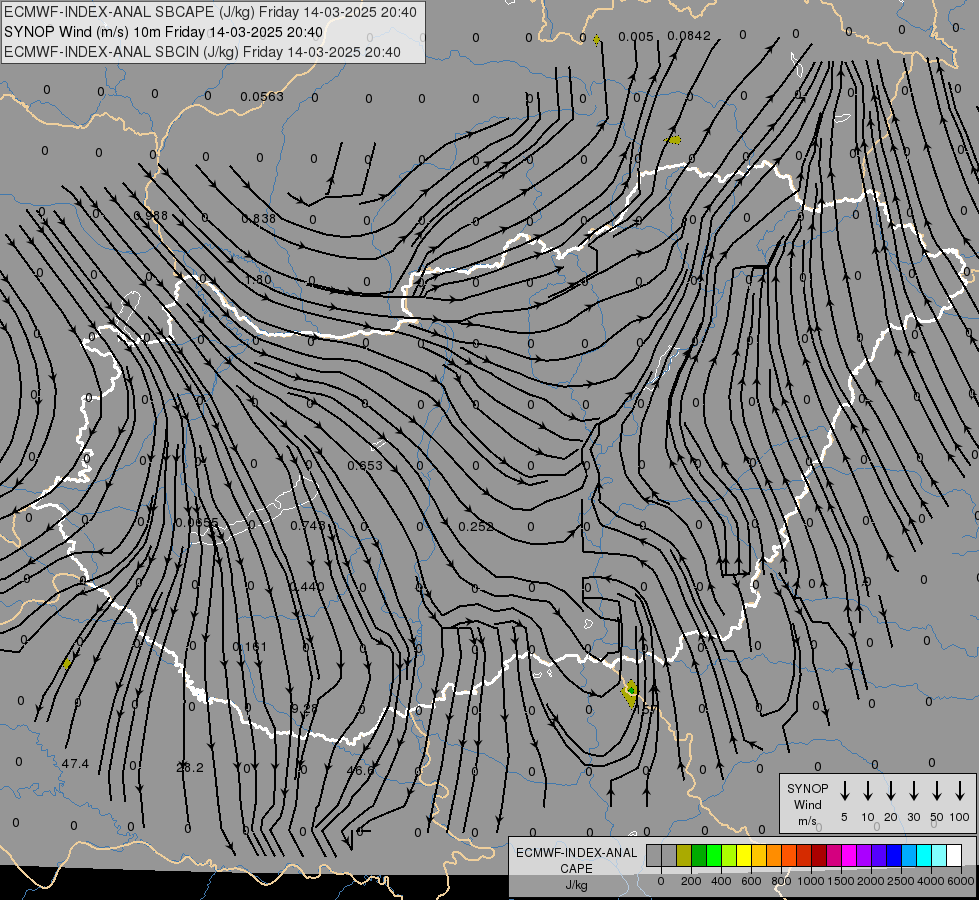
Task: Select the brick red swatch right of the 800 tick
Action: click(x=805, y=855)
